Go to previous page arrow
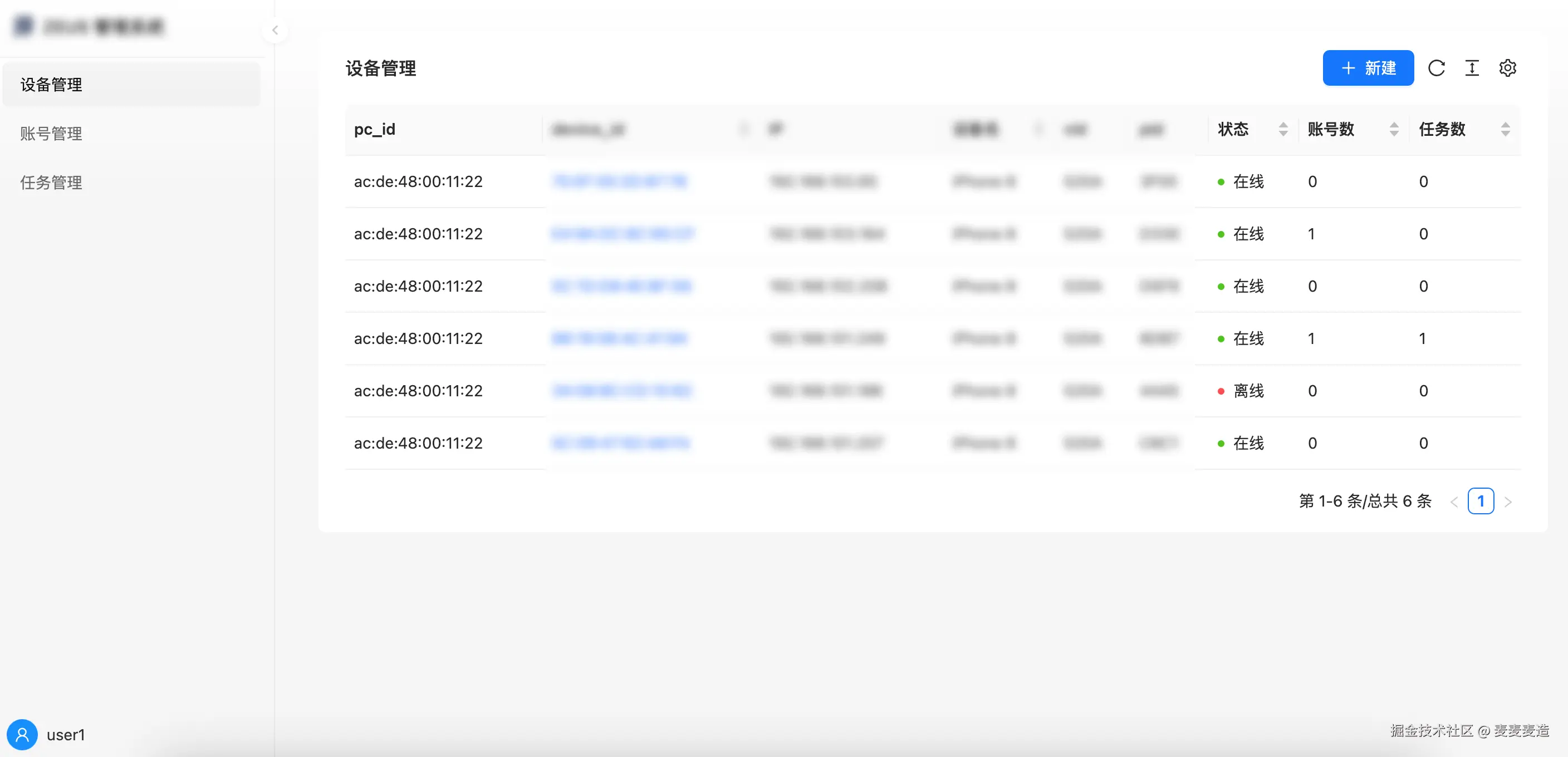 pyautogui.click(x=1453, y=502)
